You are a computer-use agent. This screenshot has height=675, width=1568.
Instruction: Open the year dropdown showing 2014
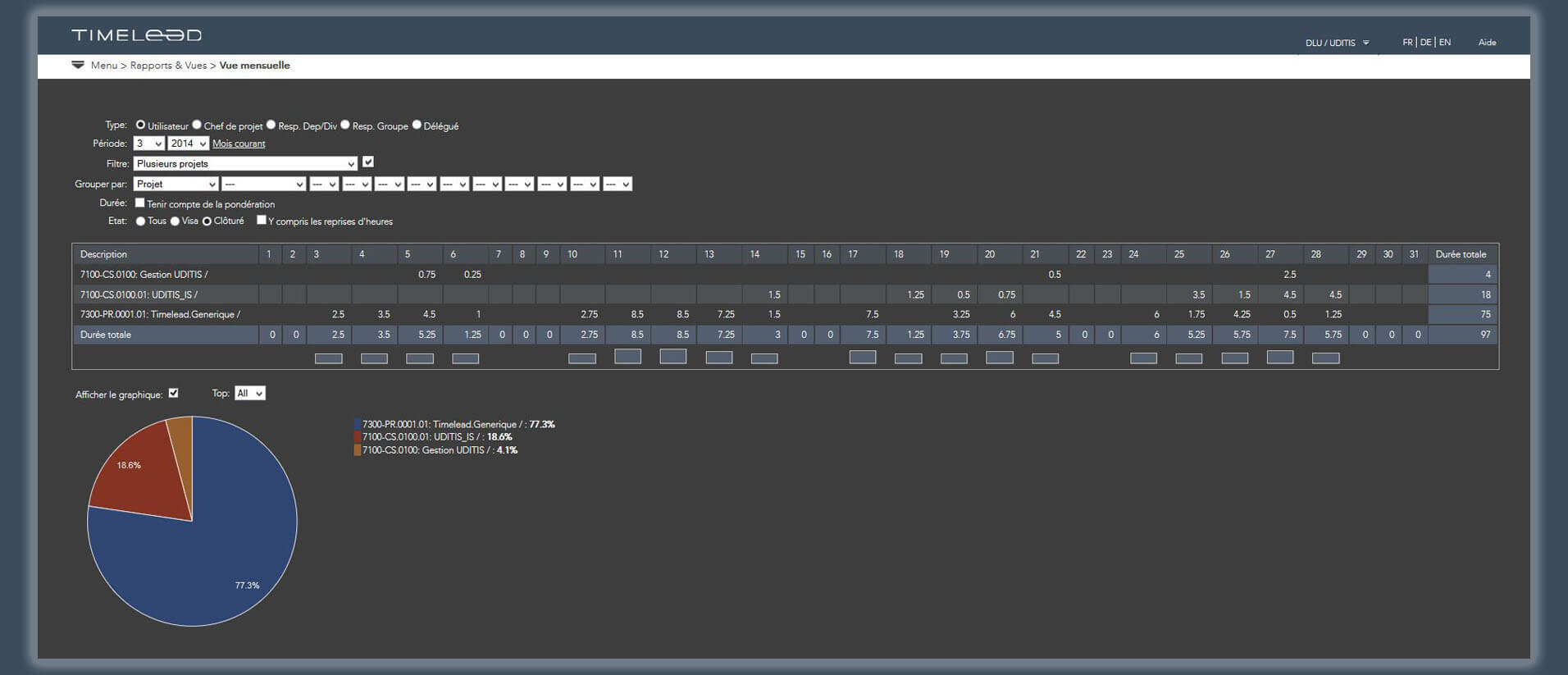[189, 144]
